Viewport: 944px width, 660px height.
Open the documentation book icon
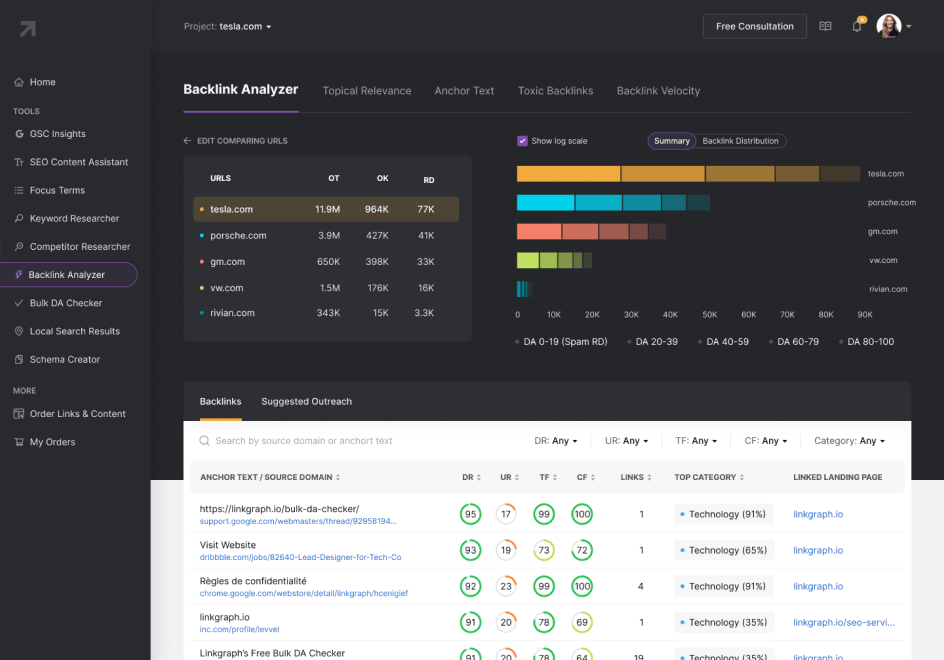click(x=825, y=26)
